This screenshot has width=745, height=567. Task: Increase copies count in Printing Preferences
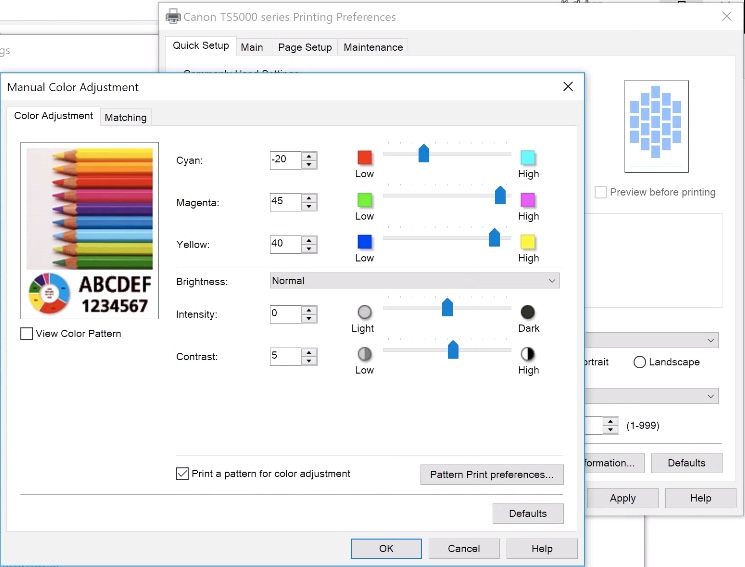[611, 421]
